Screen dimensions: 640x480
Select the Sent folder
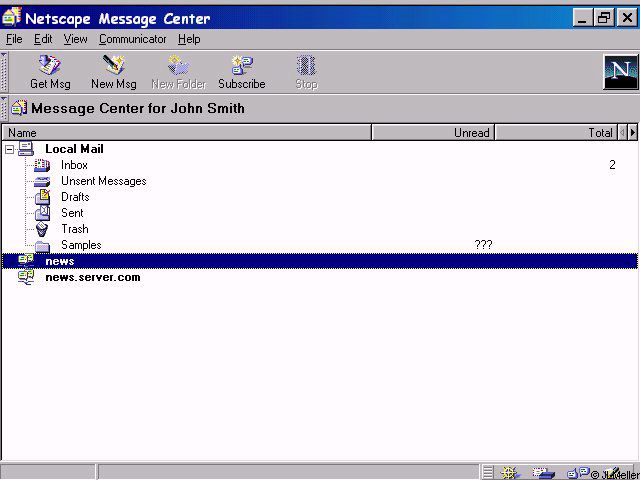pyautogui.click(x=72, y=213)
